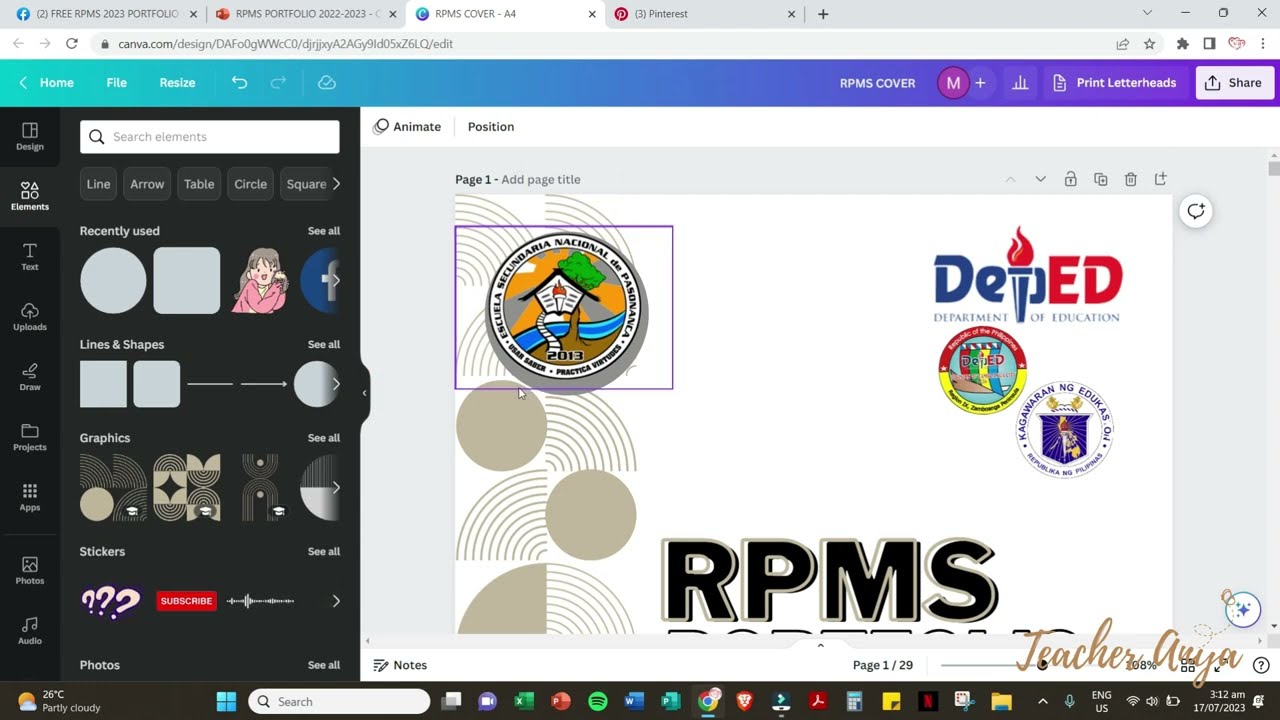Go back to Home
This screenshot has height=720, width=1280.
click(47, 83)
